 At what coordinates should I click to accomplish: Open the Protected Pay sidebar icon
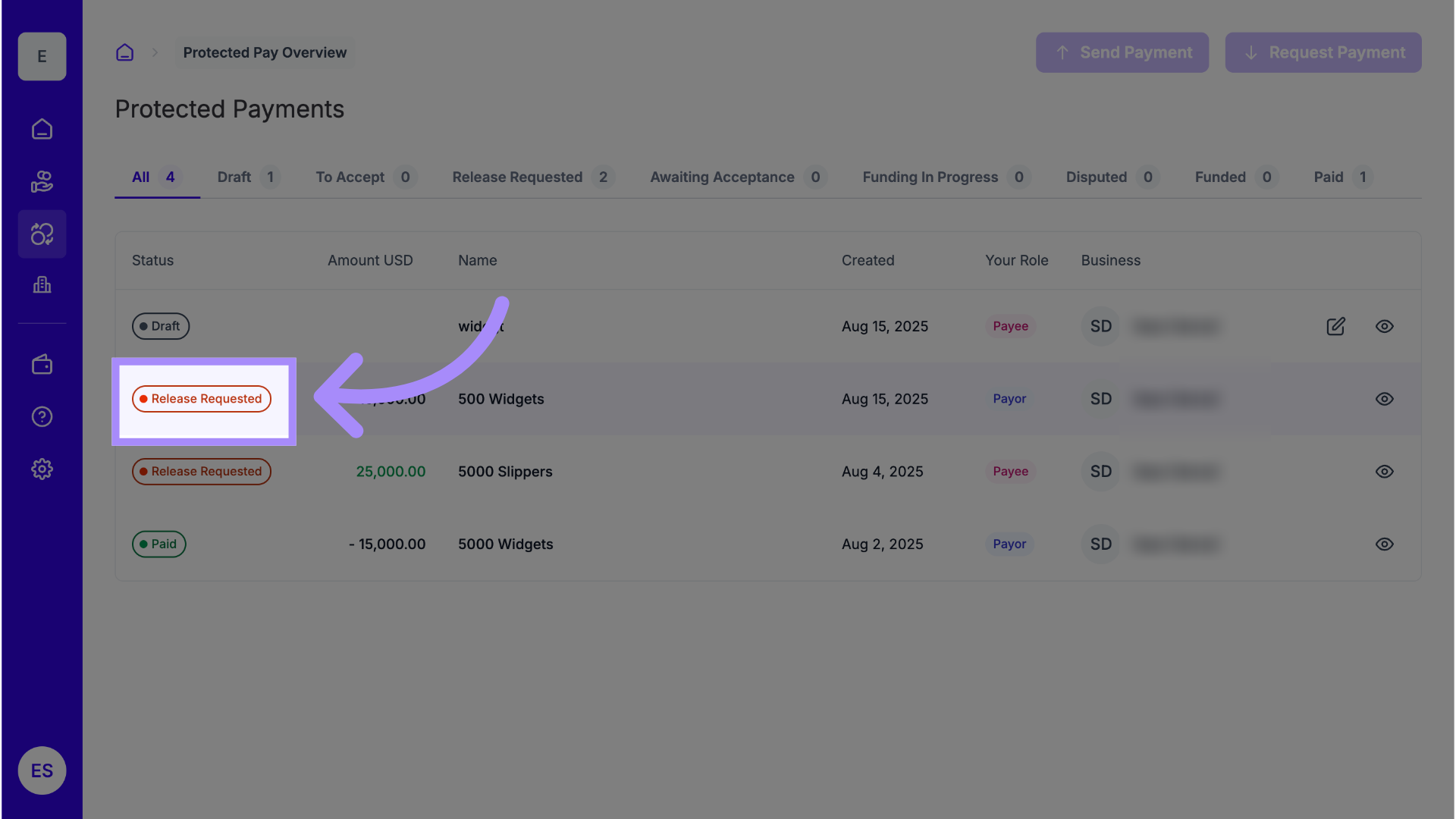pos(42,234)
